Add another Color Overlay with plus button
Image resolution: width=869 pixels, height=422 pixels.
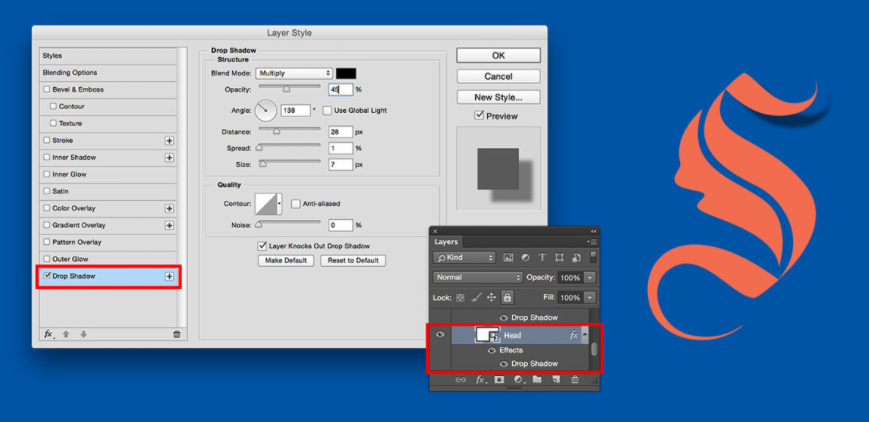pyautogui.click(x=169, y=209)
